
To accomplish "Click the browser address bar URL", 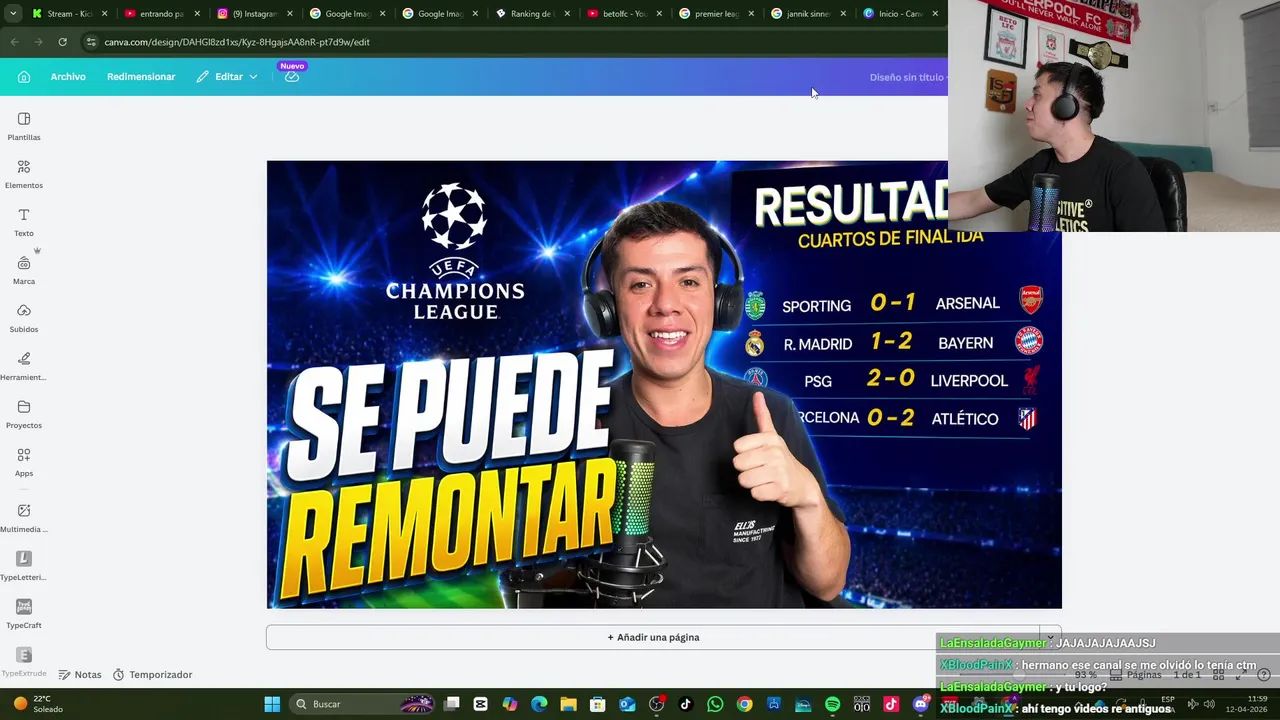I will pyautogui.click(x=237, y=42).
